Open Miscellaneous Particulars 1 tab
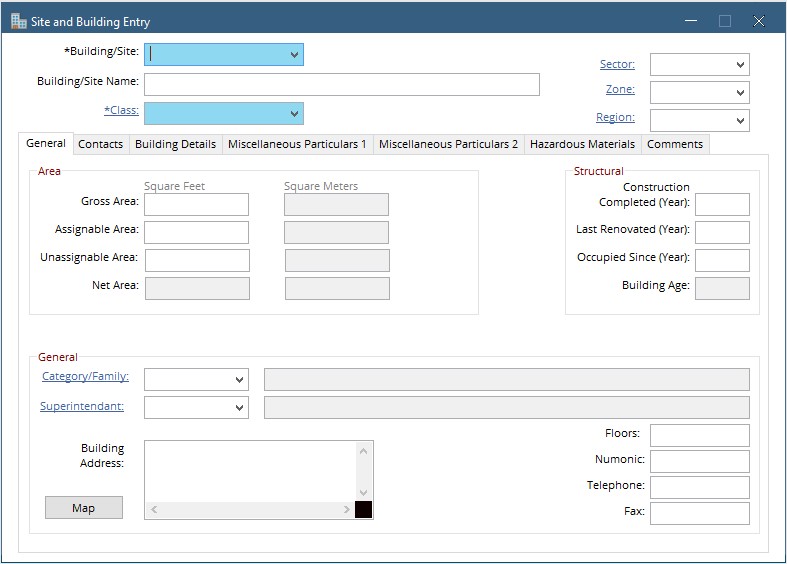Viewport: 787px width, 564px height. click(297, 144)
